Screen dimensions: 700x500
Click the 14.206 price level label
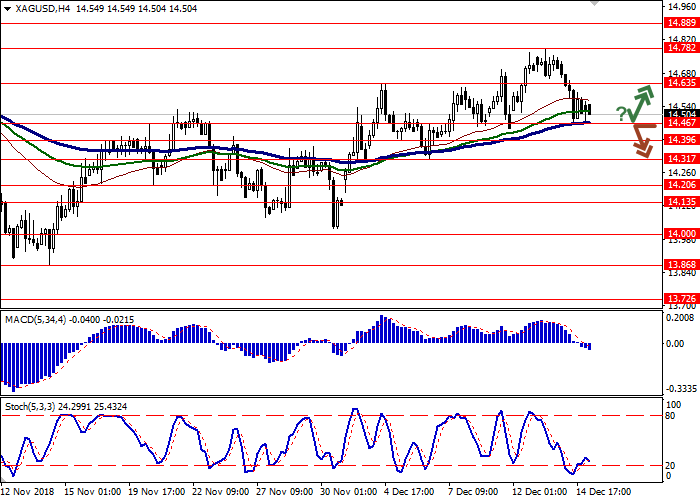pos(681,185)
